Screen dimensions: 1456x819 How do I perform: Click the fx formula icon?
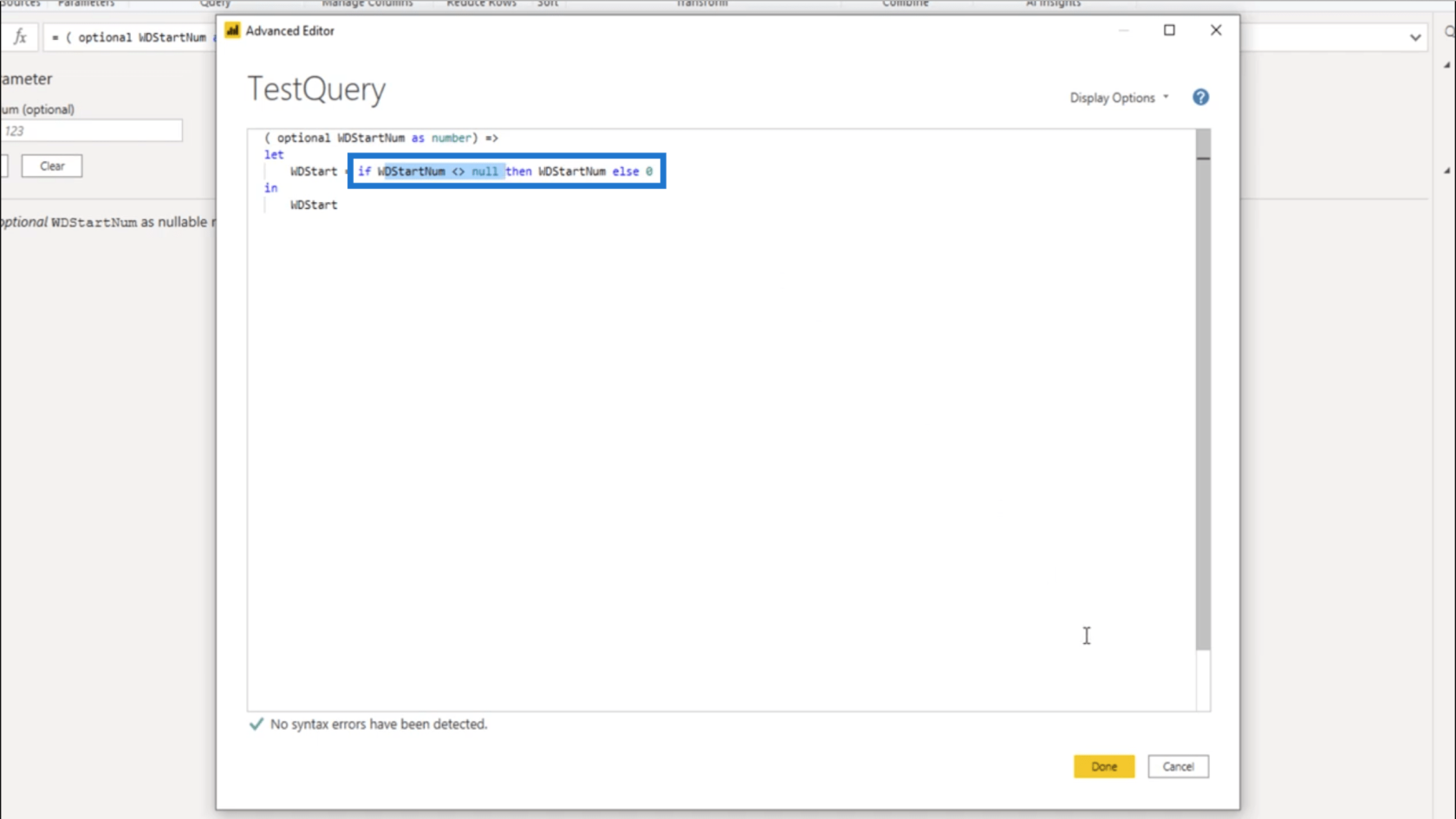[20, 37]
